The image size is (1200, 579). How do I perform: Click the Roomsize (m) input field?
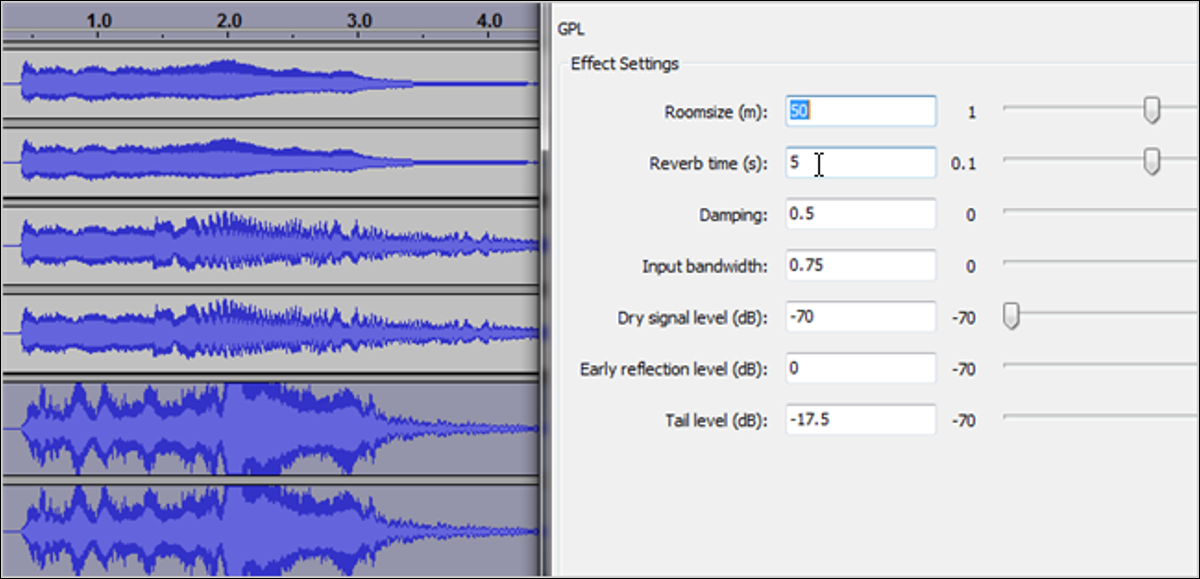pyautogui.click(x=861, y=111)
